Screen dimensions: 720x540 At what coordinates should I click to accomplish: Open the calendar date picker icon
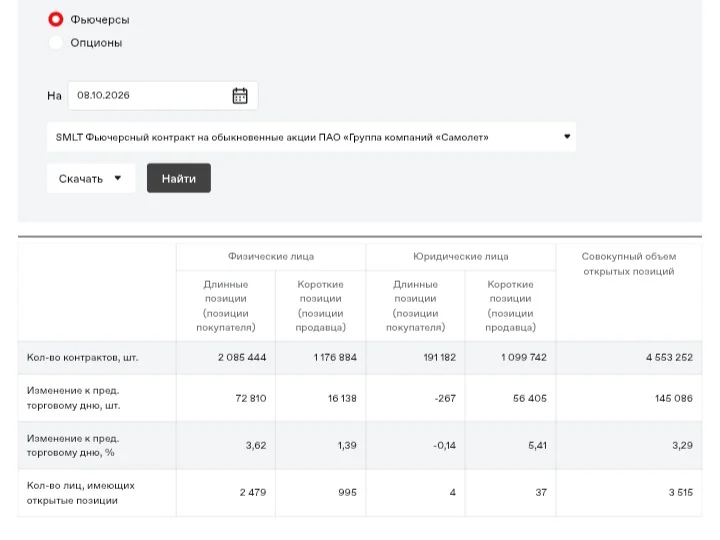[240, 96]
